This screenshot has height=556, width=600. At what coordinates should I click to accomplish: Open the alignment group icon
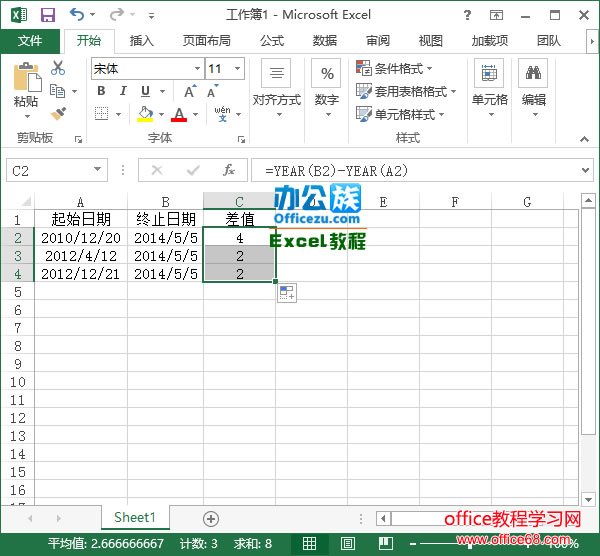coord(277,73)
